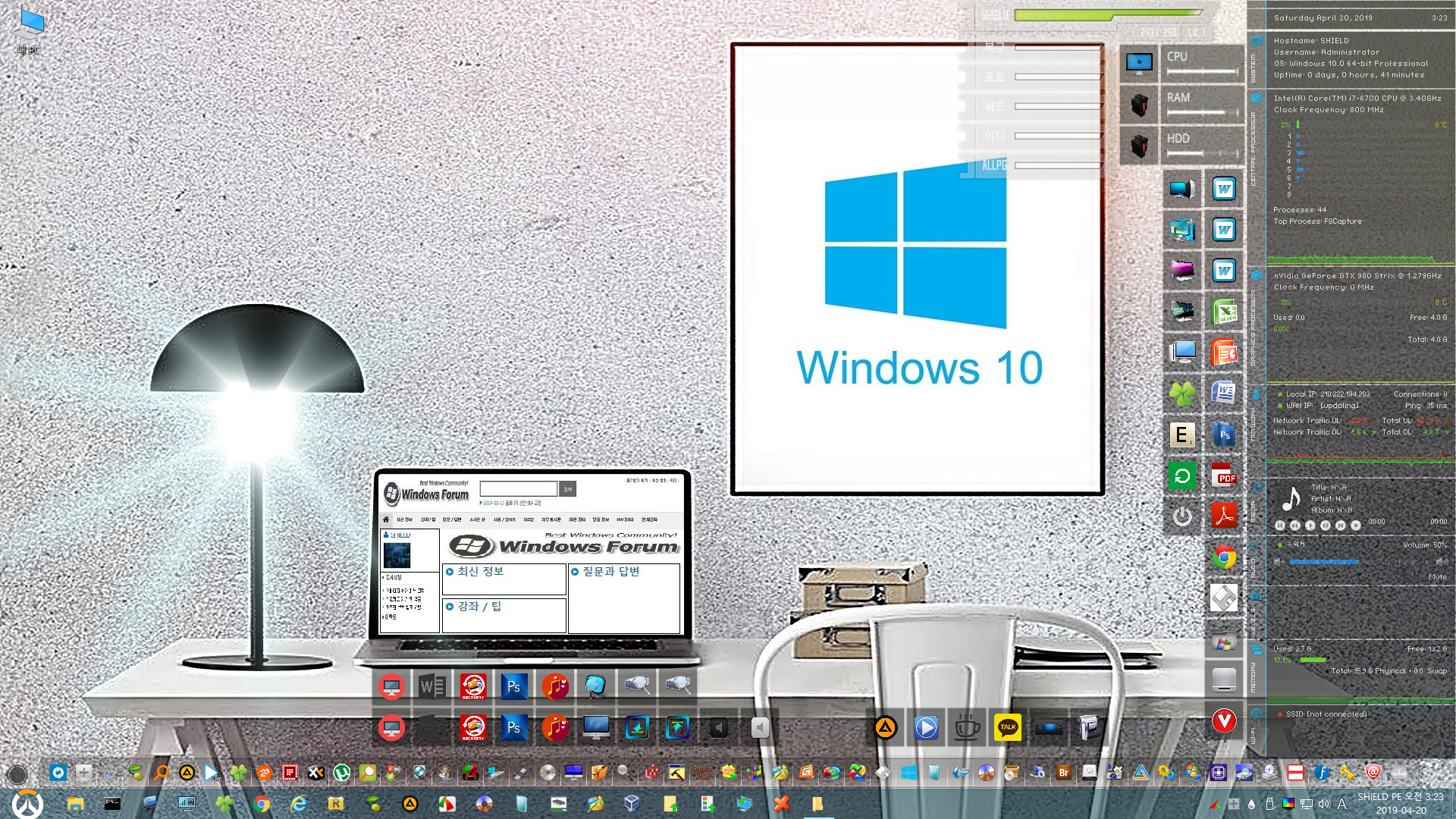Screen dimensions: 1456x819
Task: Open the coffee cup icon in the lower dock
Action: (966, 727)
